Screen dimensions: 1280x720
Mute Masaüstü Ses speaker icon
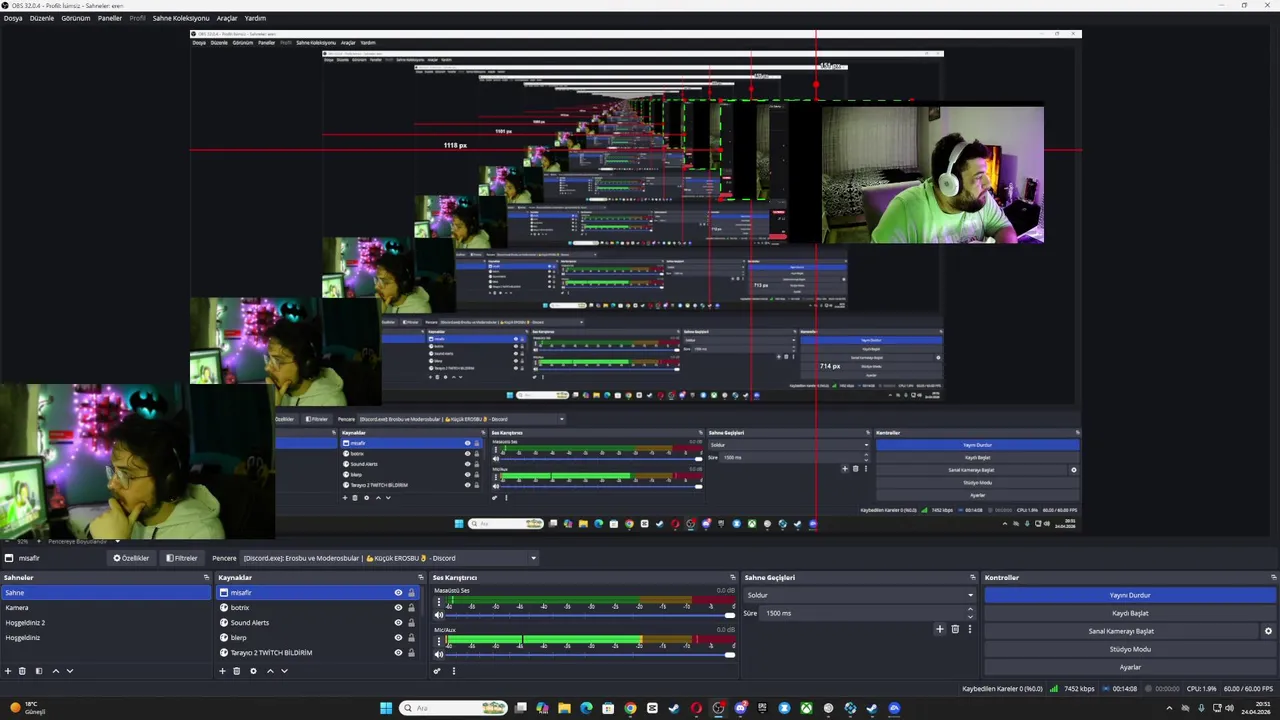(x=438, y=615)
